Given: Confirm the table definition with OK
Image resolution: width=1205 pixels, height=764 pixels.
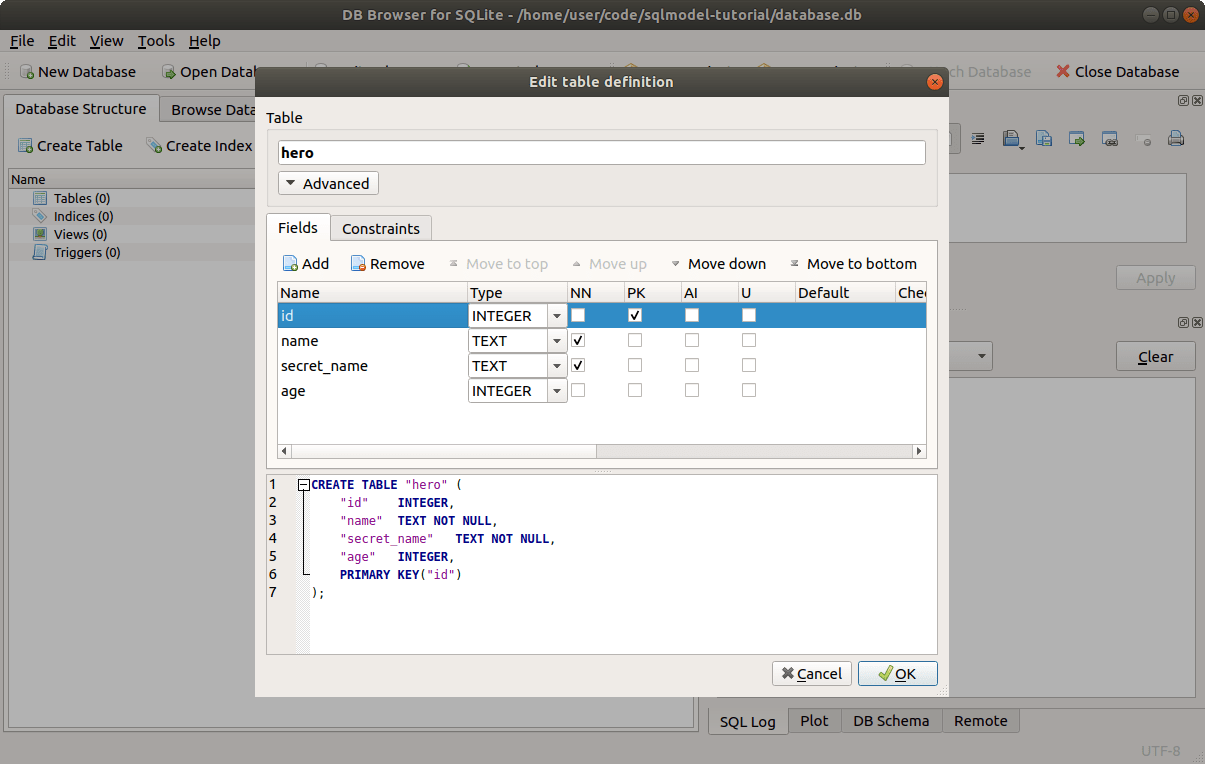Looking at the screenshot, I should click(897, 673).
